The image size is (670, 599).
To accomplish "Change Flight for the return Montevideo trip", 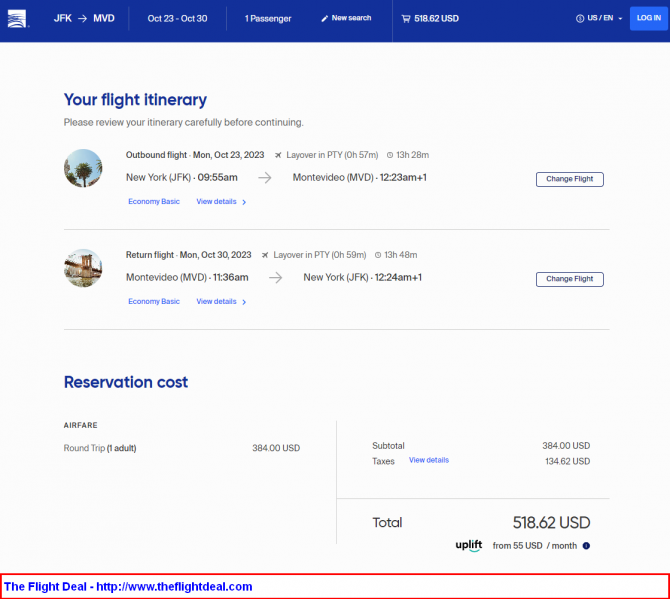I will pyautogui.click(x=569, y=279).
